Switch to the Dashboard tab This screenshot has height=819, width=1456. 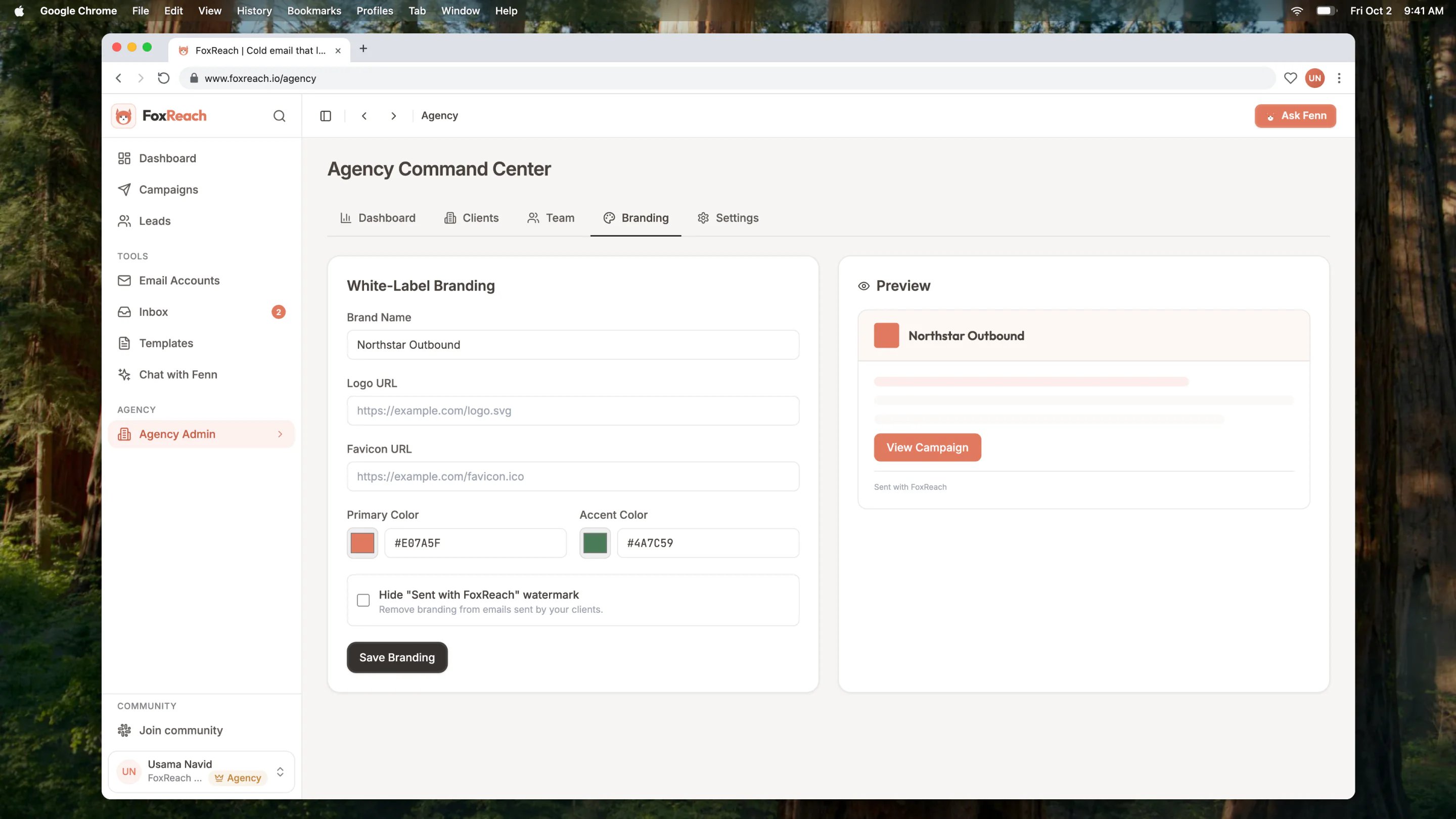coord(378,218)
